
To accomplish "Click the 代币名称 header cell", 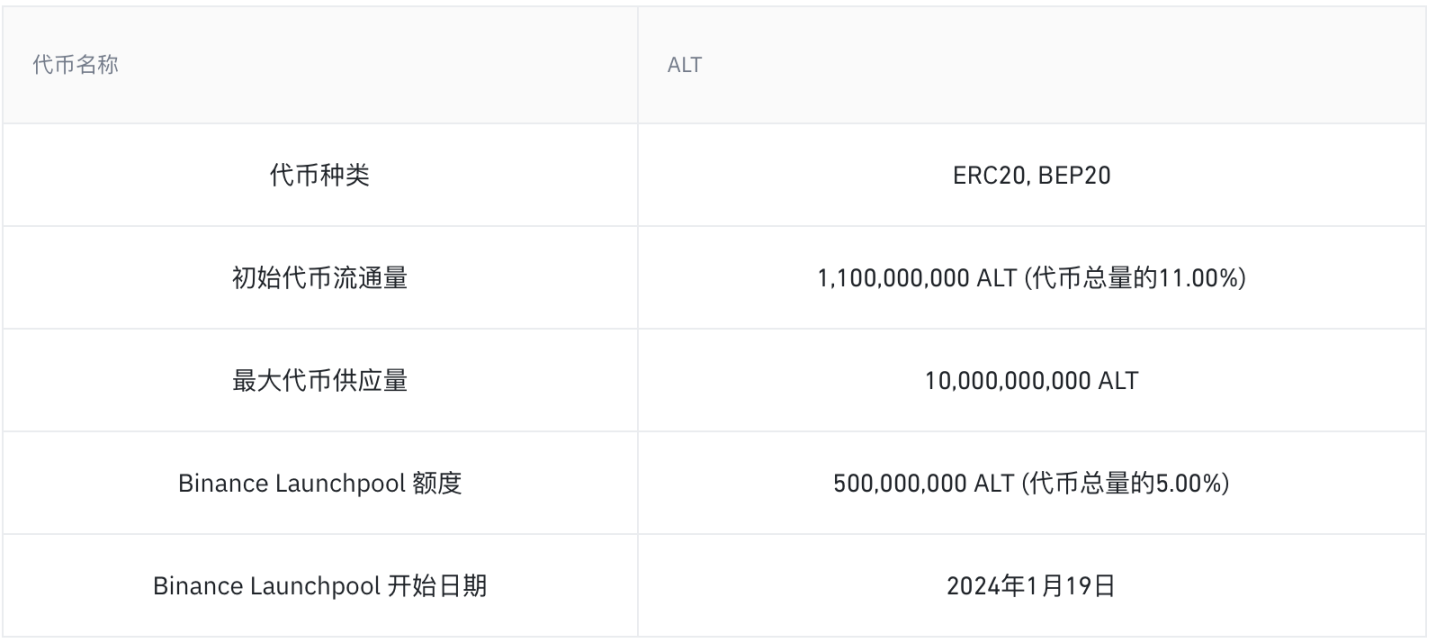I will click(x=319, y=65).
